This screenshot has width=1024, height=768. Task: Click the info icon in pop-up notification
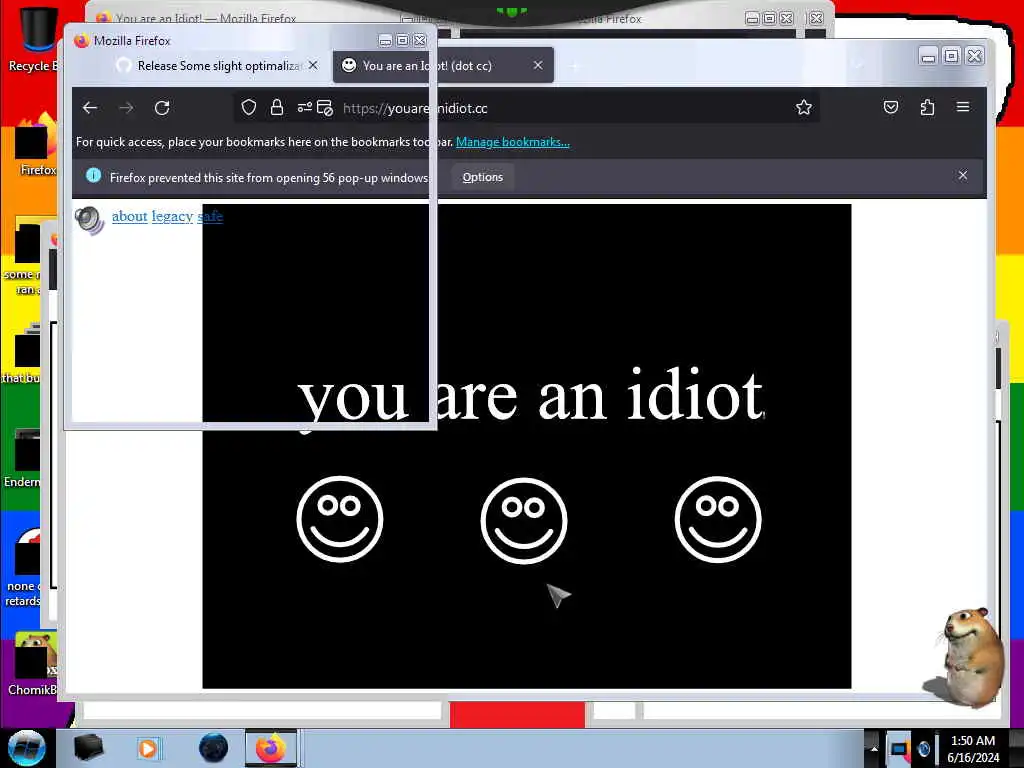(x=93, y=176)
